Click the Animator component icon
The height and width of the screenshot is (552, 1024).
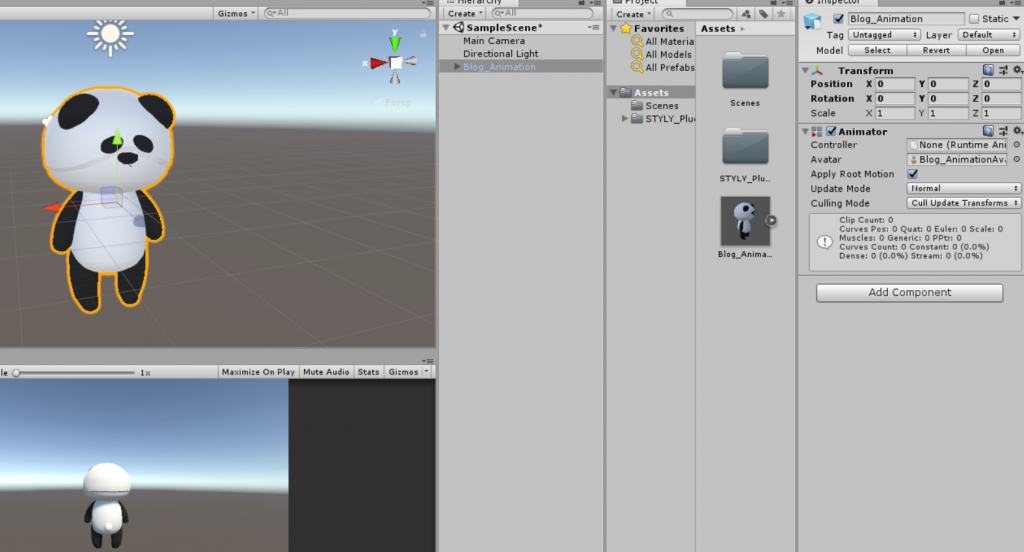tap(816, 131)
